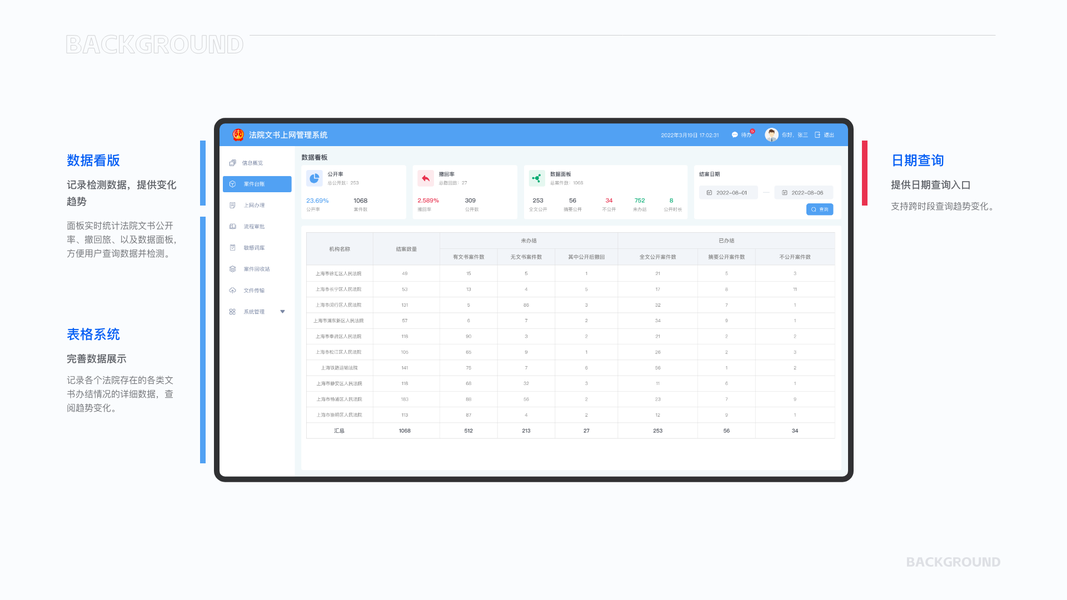The height and width of the screenshot is (600, 1067).
Task: Expand the 系统管理 dropdown arrow
Action: 282,312
